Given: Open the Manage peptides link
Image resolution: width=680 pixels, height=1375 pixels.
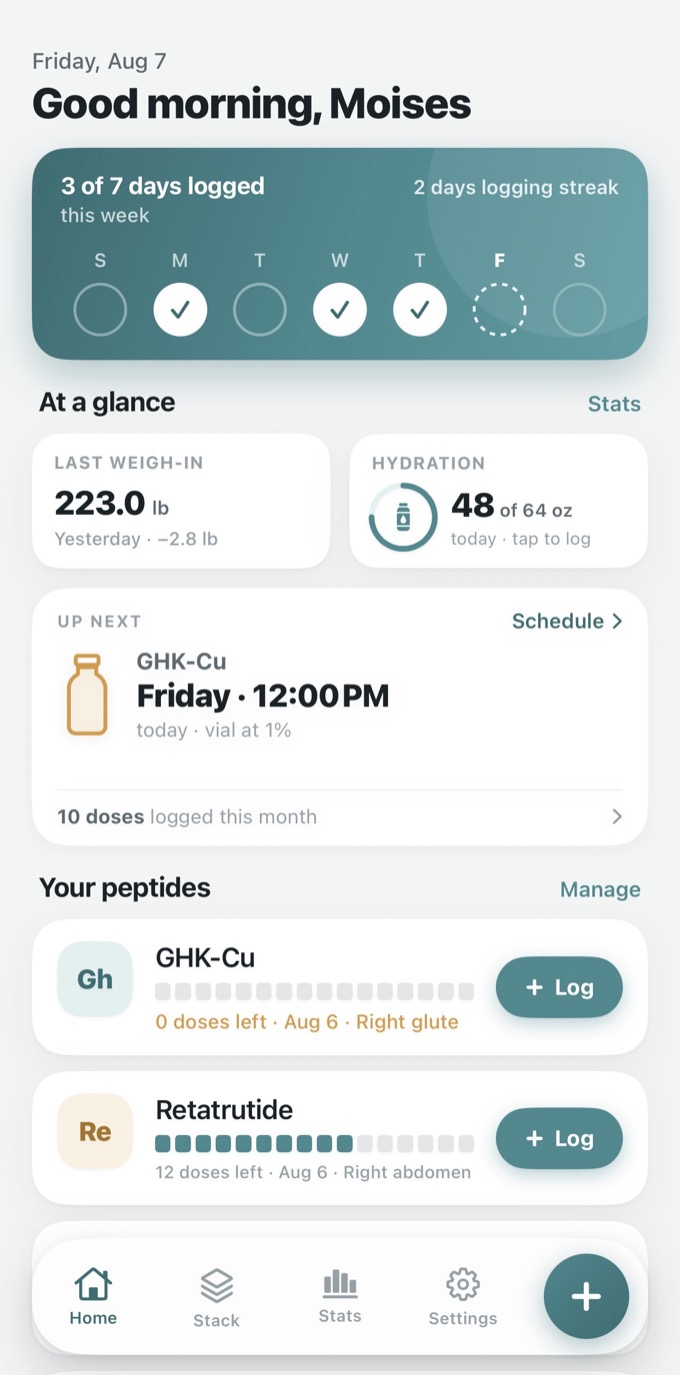Looking at the screenshot, I should click(x=600, y=890).
